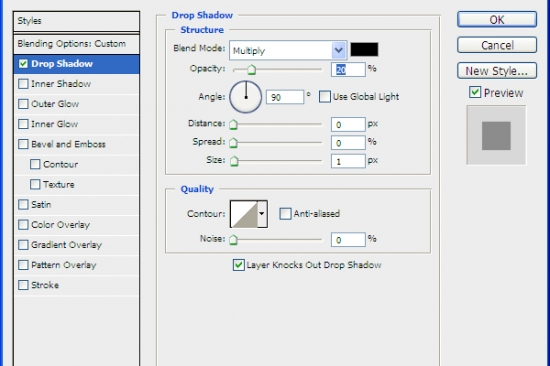Viewport: 550px width, 366px height.
Task: Open the black shadow color swatch
Action: point(364,49)
